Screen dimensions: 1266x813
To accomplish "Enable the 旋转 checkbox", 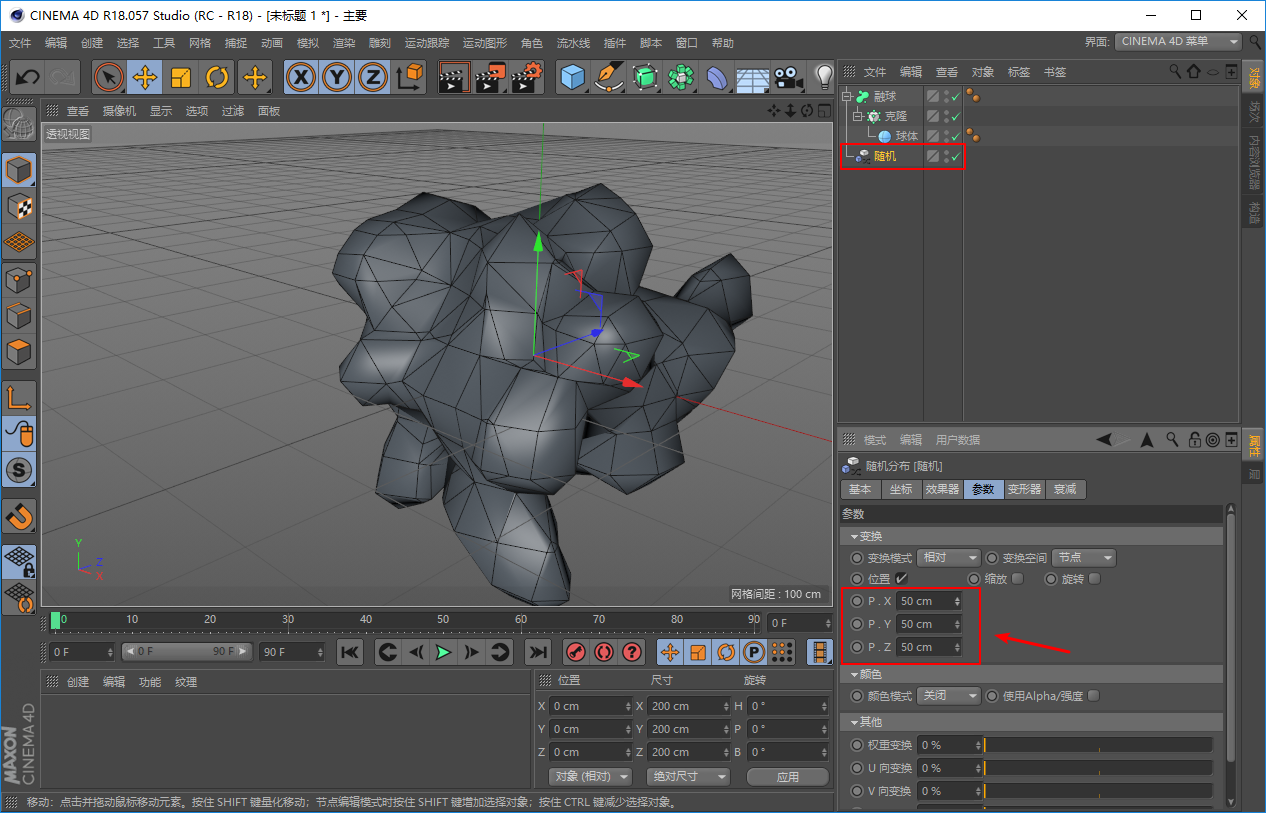I will [x=1094, y=578].
